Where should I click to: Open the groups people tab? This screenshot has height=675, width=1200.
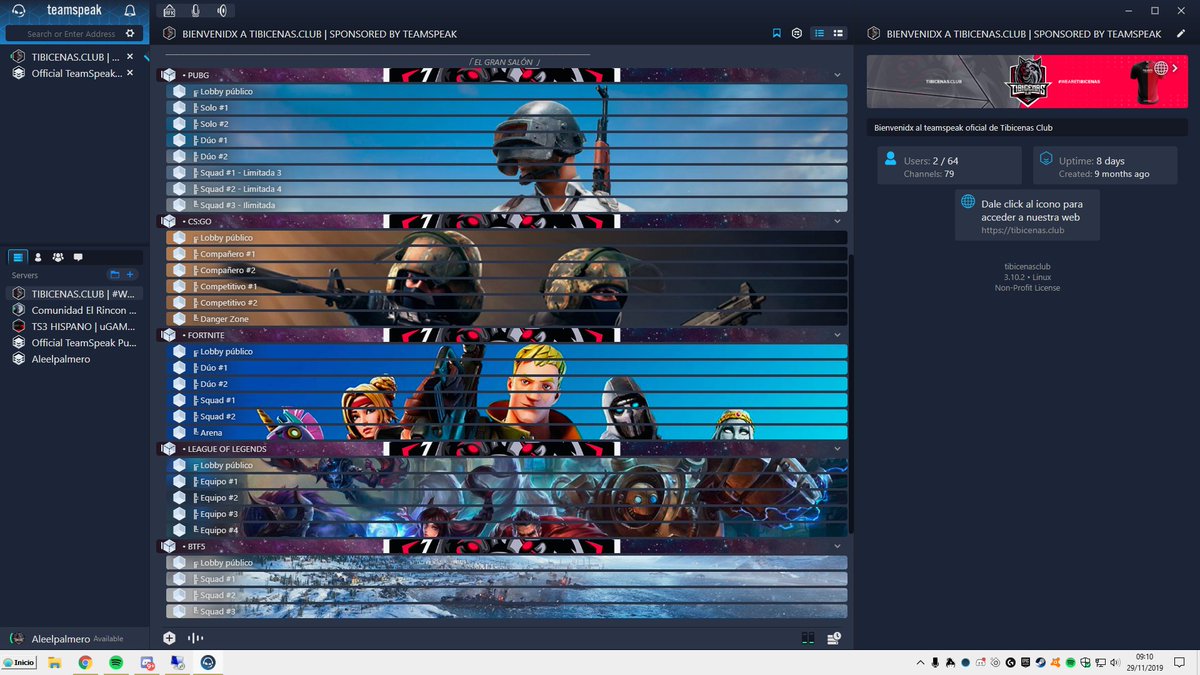pos(58,257)
